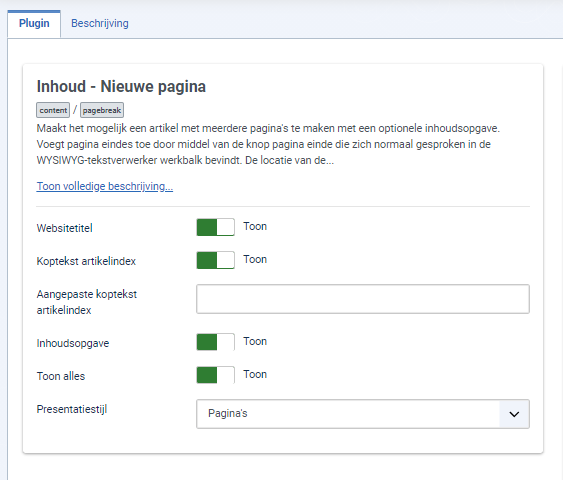This screenshot has height=480, width=563.
Task: Switch off Toon alles toggle
Action: coord(215,375)
